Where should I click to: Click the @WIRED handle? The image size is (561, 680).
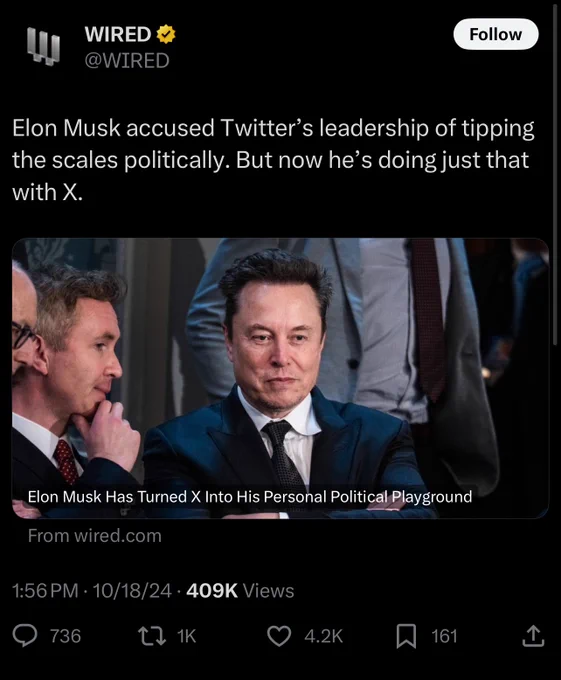[x=127, y=60]
